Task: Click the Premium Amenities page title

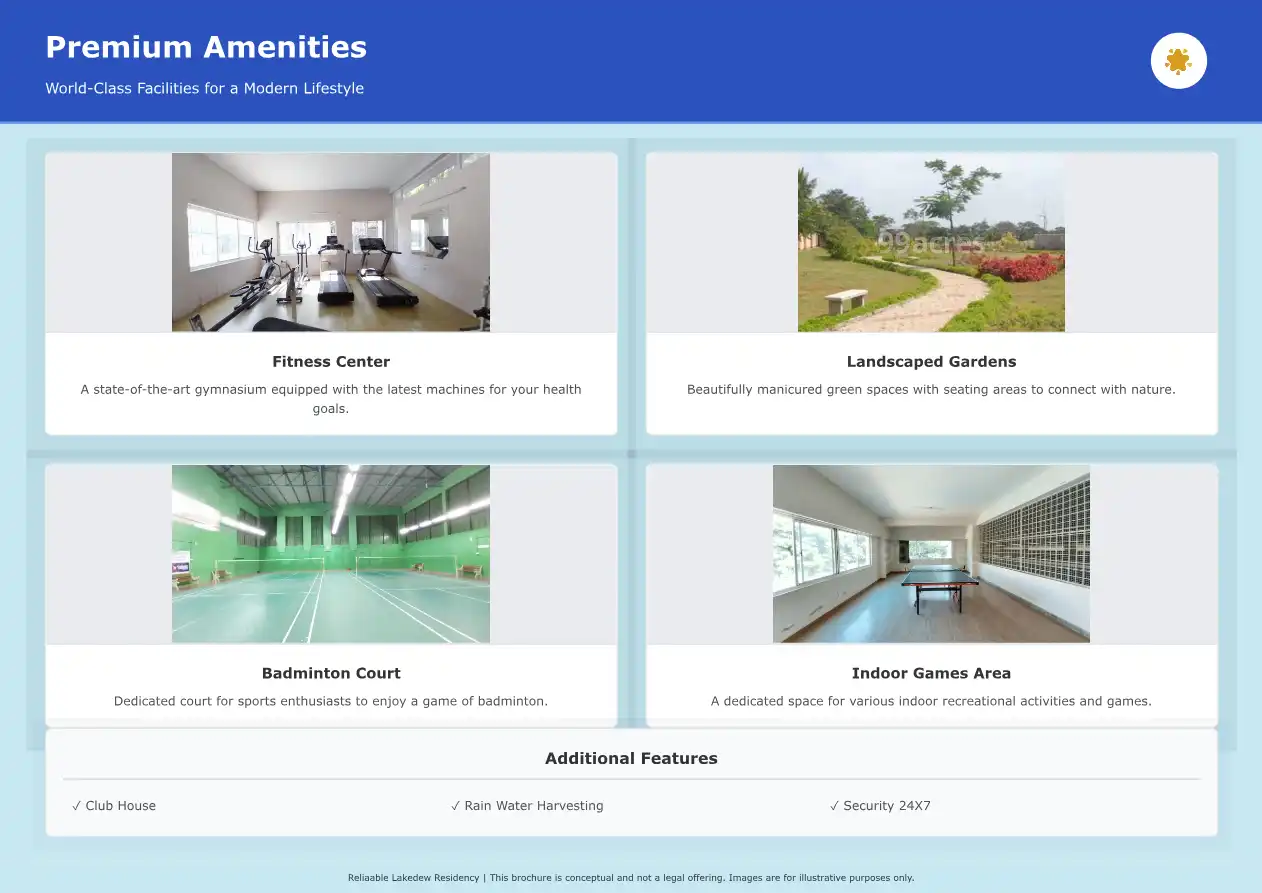Action: [206, 47]
